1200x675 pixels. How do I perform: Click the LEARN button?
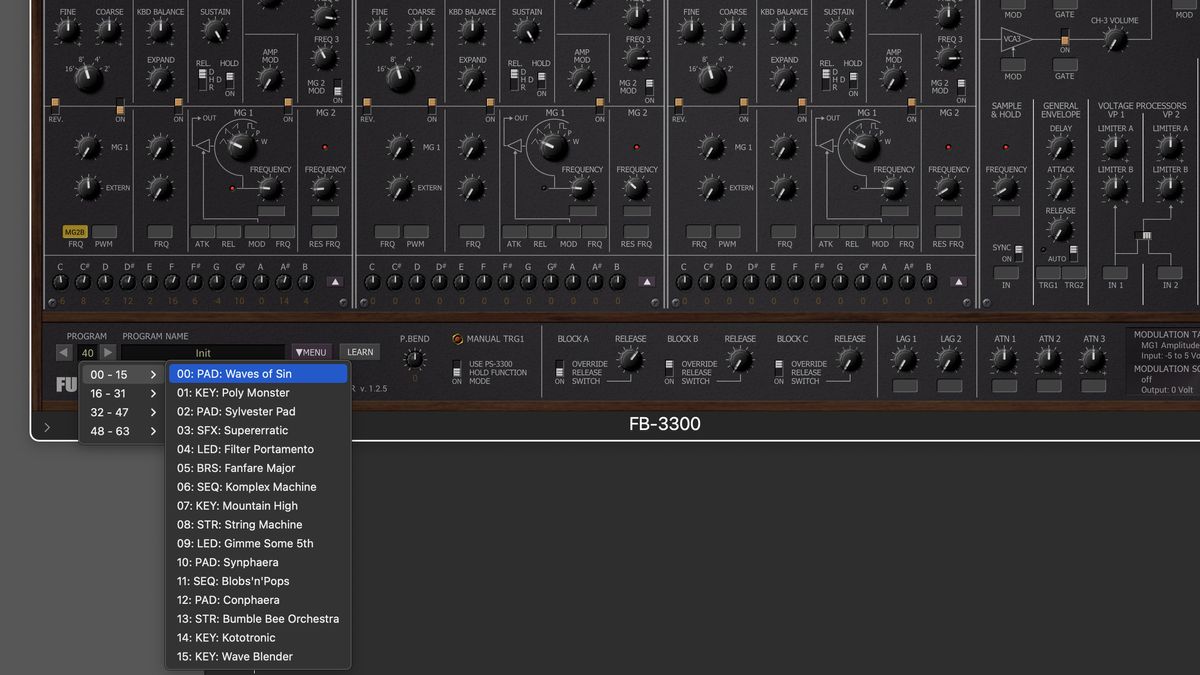360,352
